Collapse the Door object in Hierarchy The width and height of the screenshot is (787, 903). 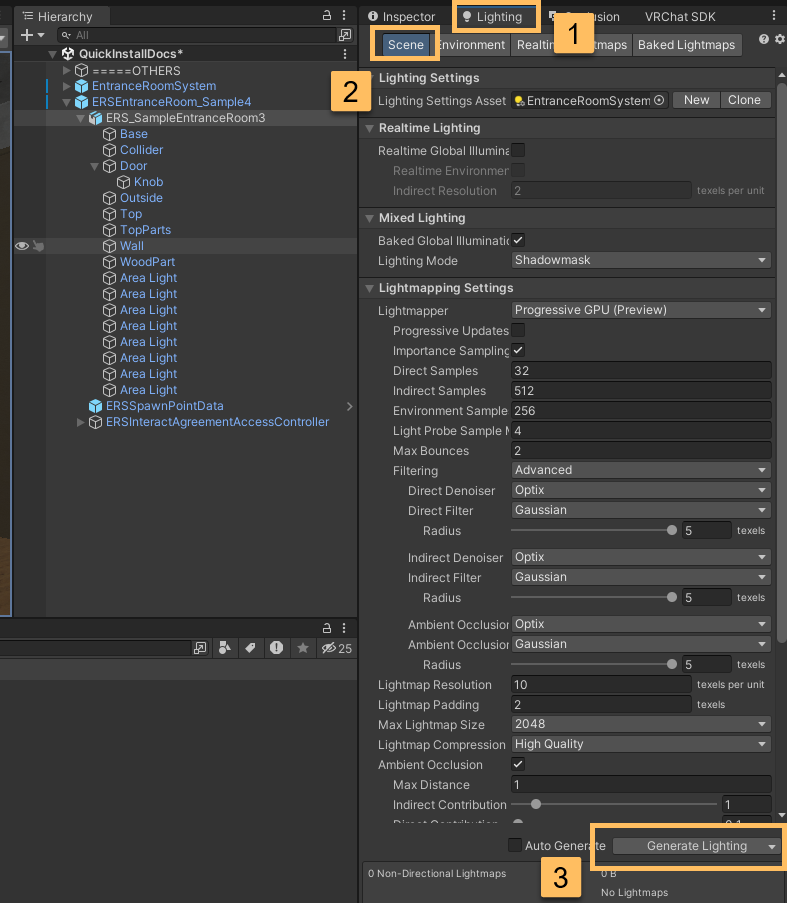point(95,166)
